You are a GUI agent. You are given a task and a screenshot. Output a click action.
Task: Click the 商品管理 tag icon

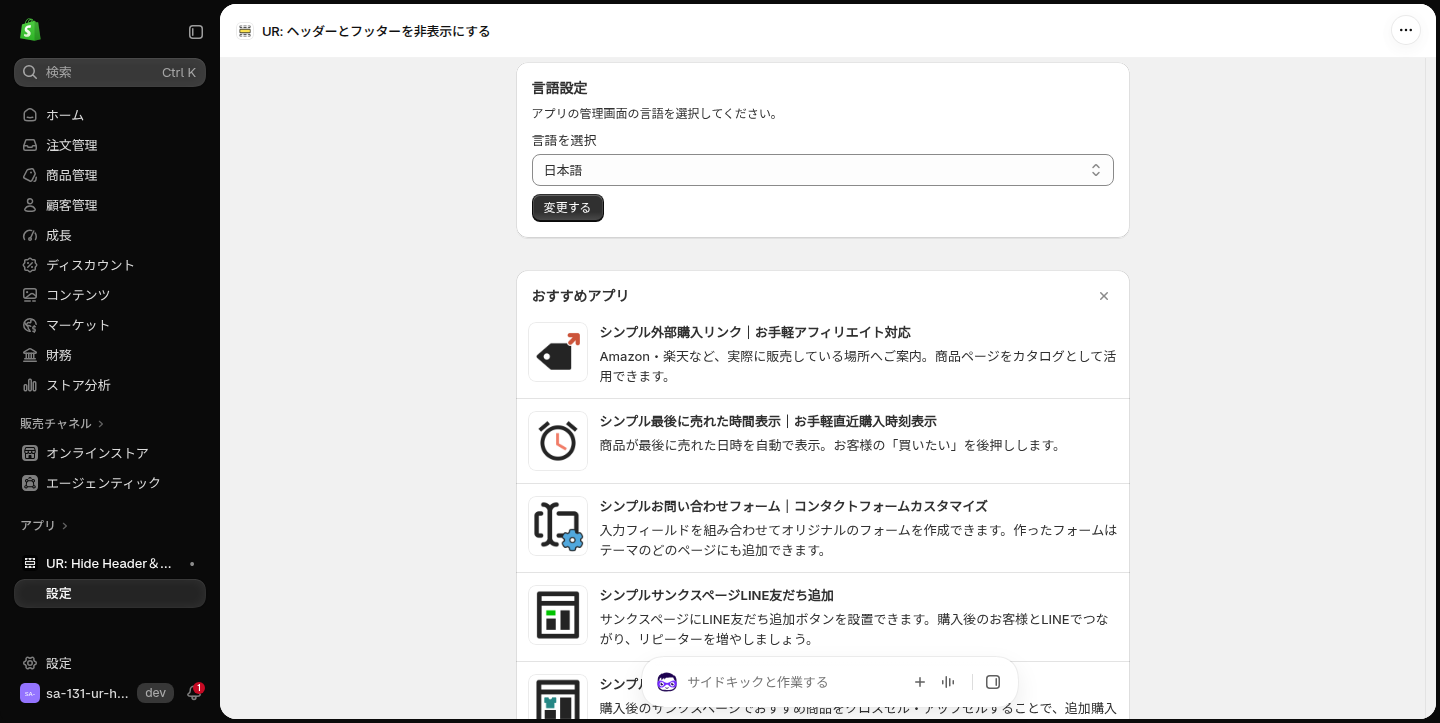(x=30, y=175)
